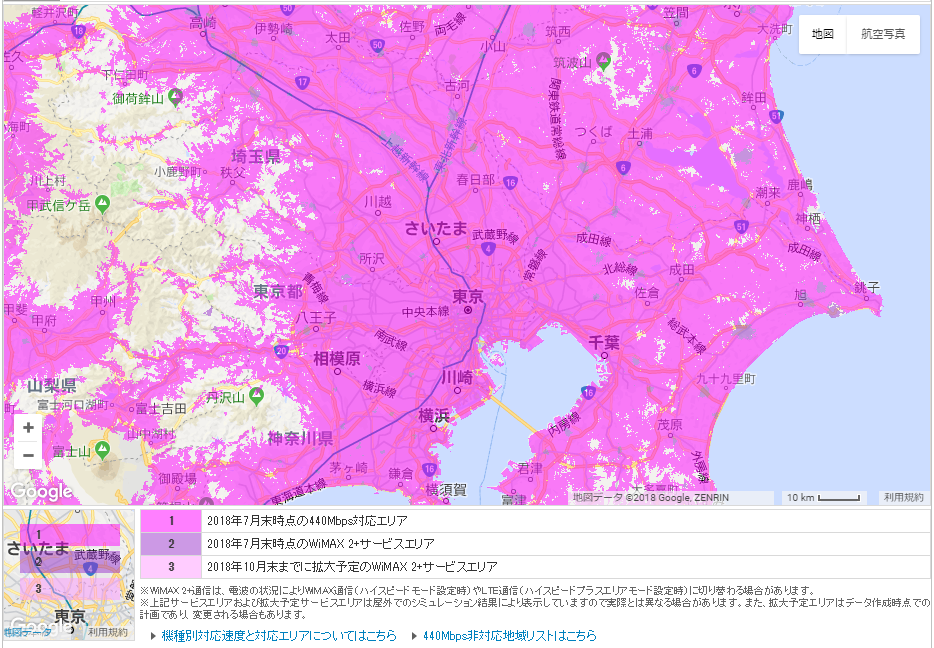The image size is (934, 648).
Task: Click route 20 shield near 相模原
Action: point(282,351)
